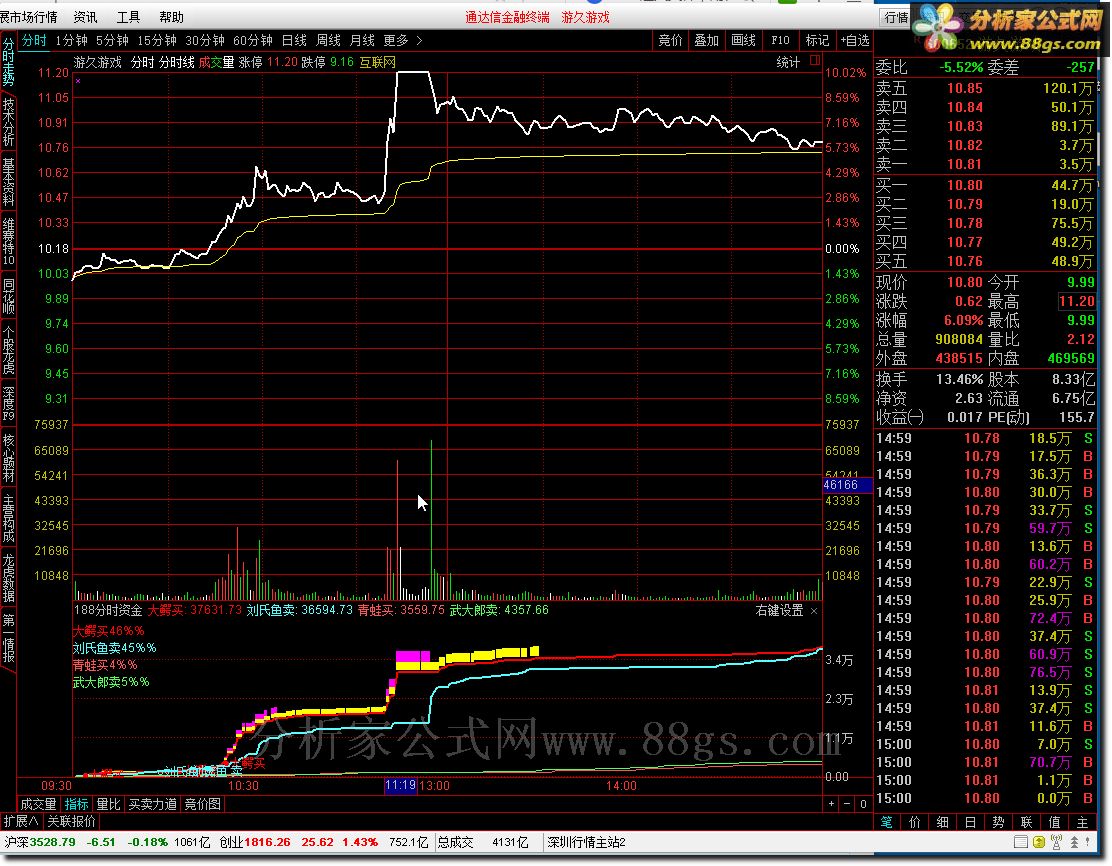Click the 叠加 overlay button
1112x866 pixels.
706,40
